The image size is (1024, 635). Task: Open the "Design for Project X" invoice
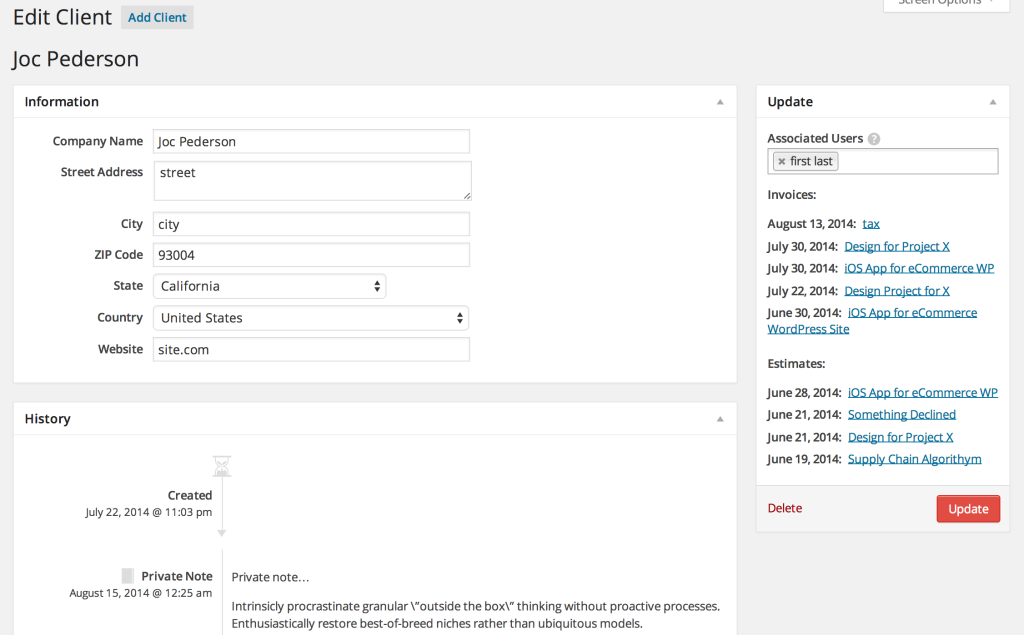896,246
